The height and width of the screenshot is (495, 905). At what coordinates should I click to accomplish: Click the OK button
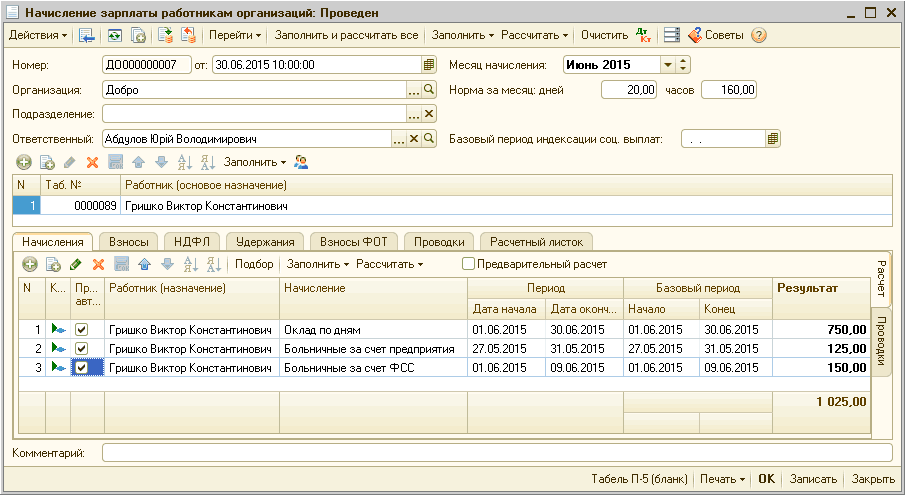766,479
